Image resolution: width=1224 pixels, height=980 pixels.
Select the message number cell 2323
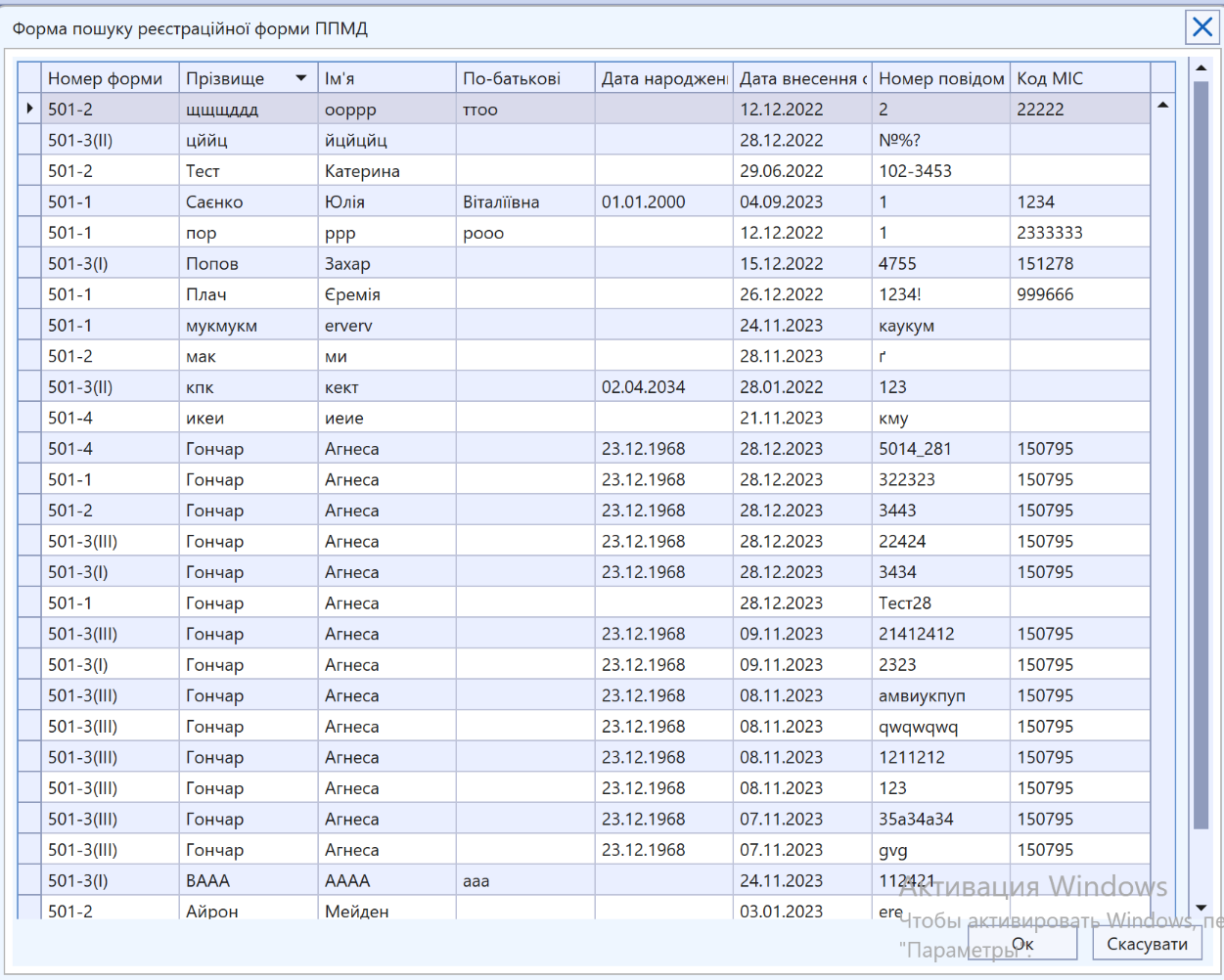pyautogui.click(x=941, y=665)
